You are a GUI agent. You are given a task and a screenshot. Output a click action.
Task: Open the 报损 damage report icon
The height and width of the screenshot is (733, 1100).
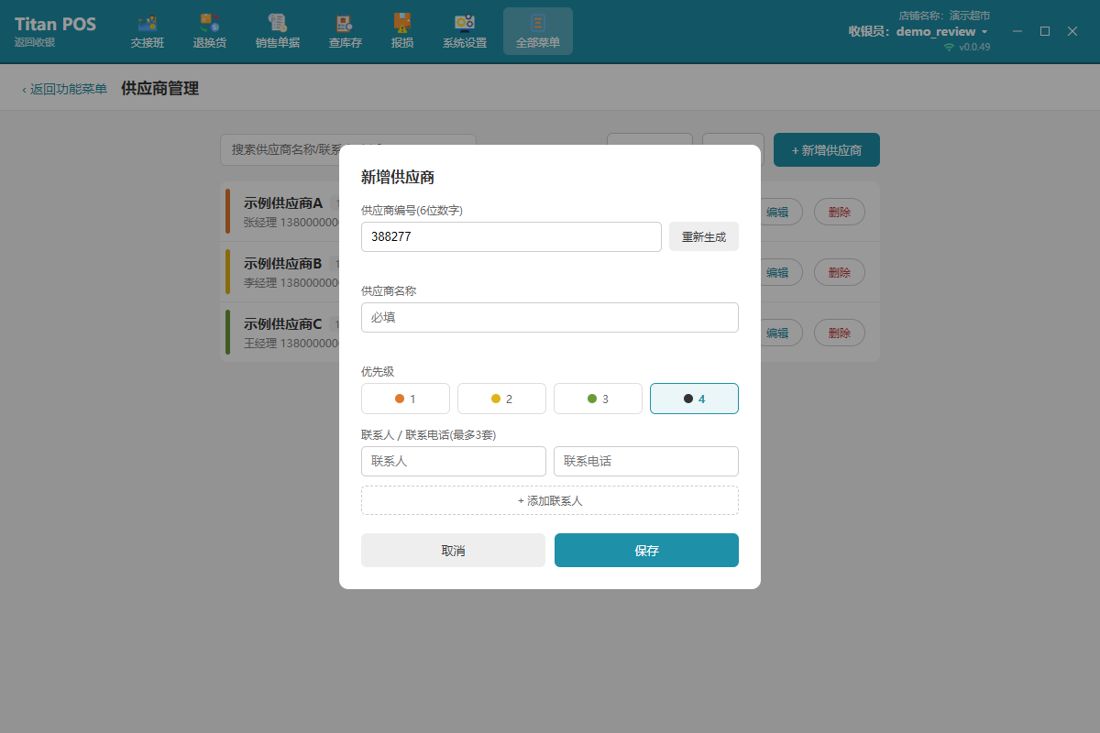coord(402,32)
